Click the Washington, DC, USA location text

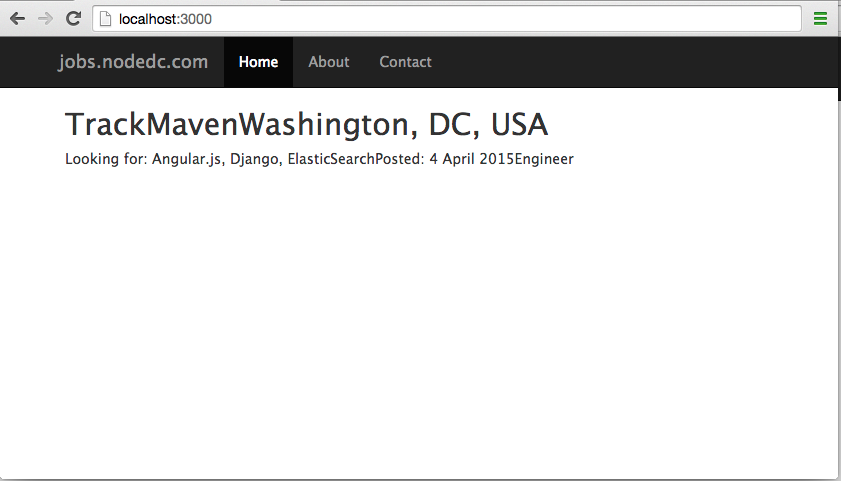click(393, 124)
